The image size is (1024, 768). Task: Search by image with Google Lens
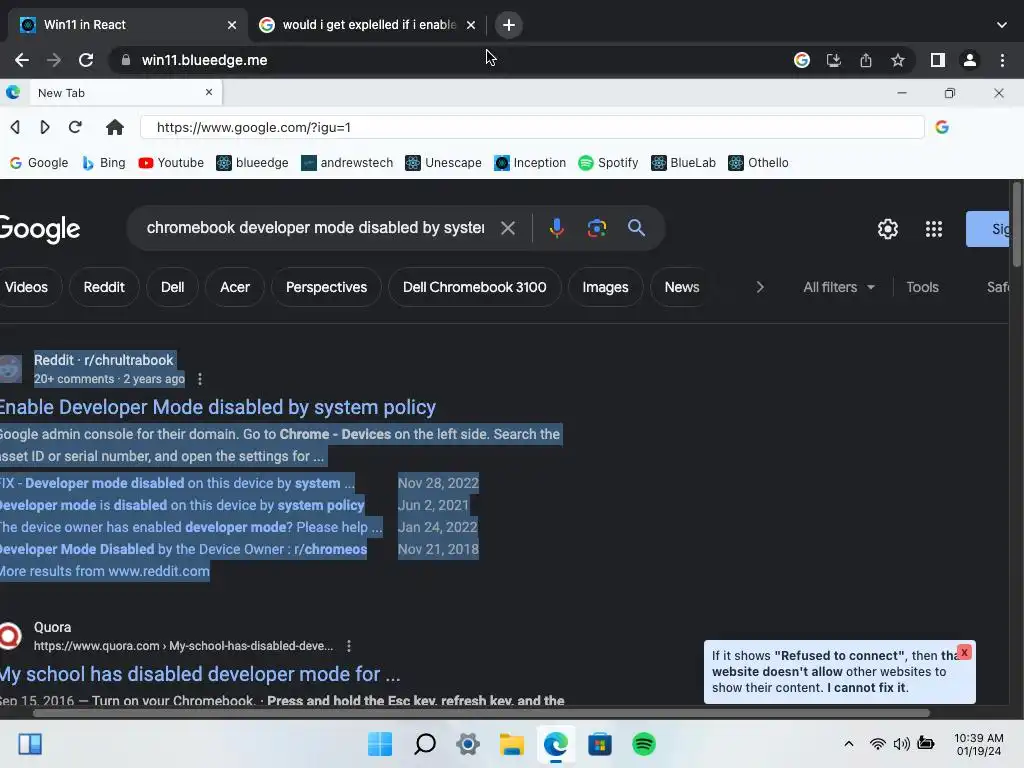tap(596, 228)
